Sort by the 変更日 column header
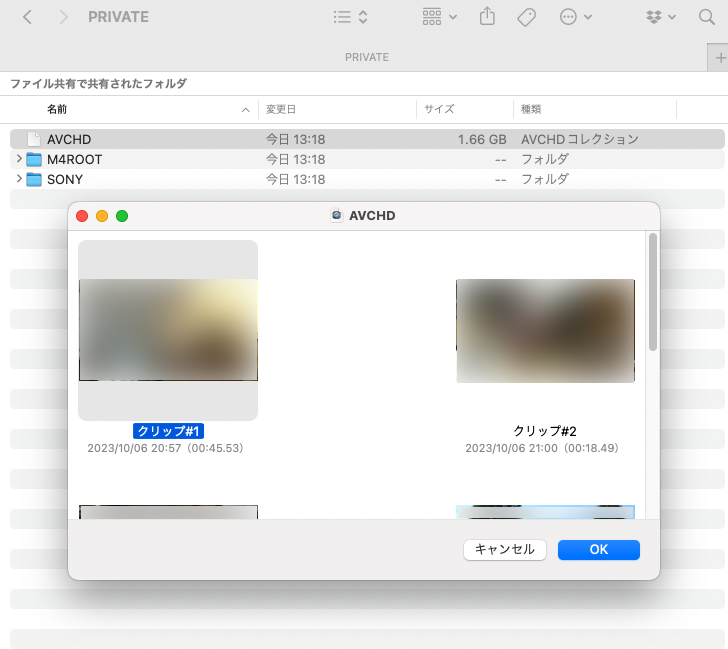This screenshot has width=728, height=649. (280, 110)
